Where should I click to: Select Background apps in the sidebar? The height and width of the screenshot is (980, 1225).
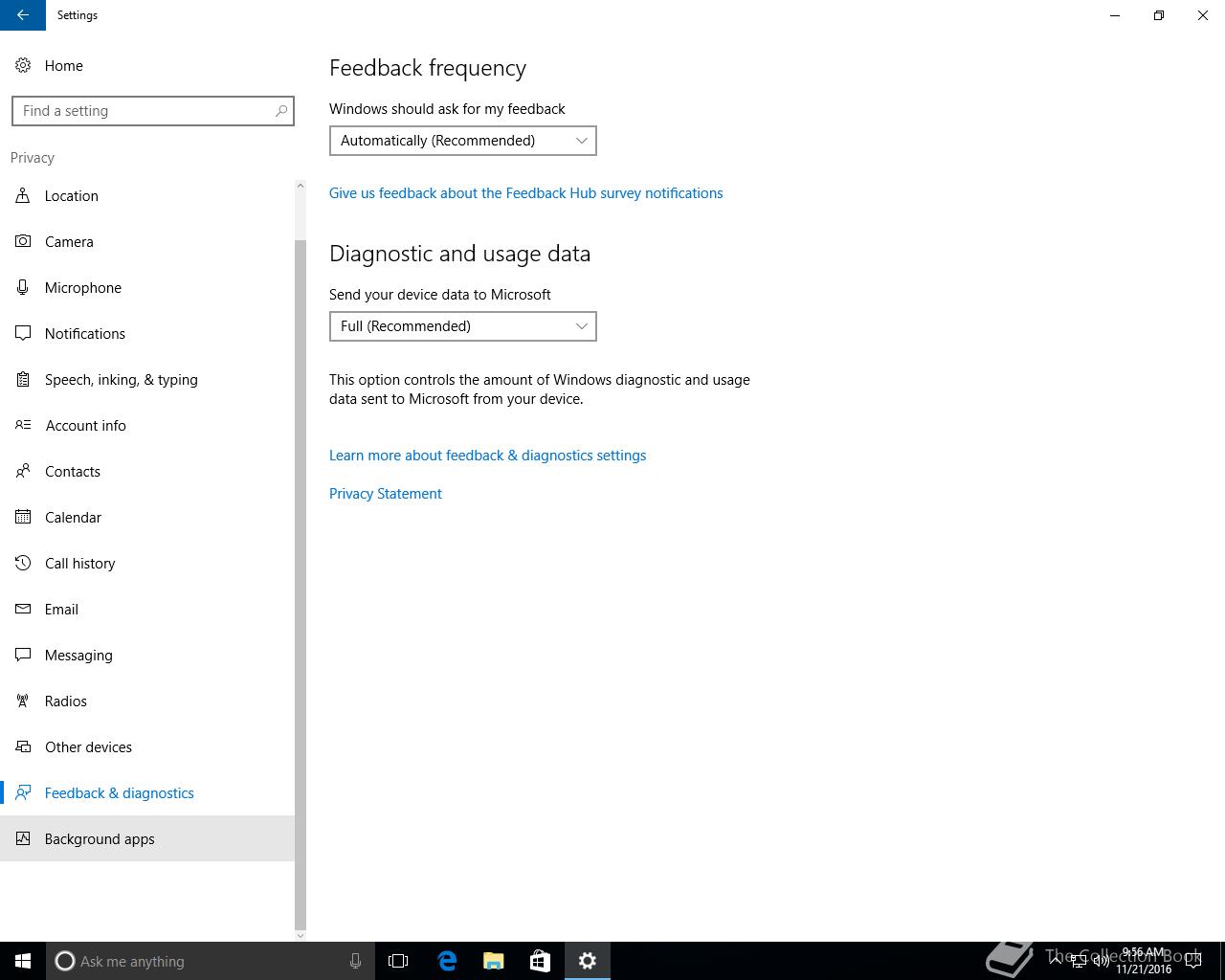coord(147,838)
